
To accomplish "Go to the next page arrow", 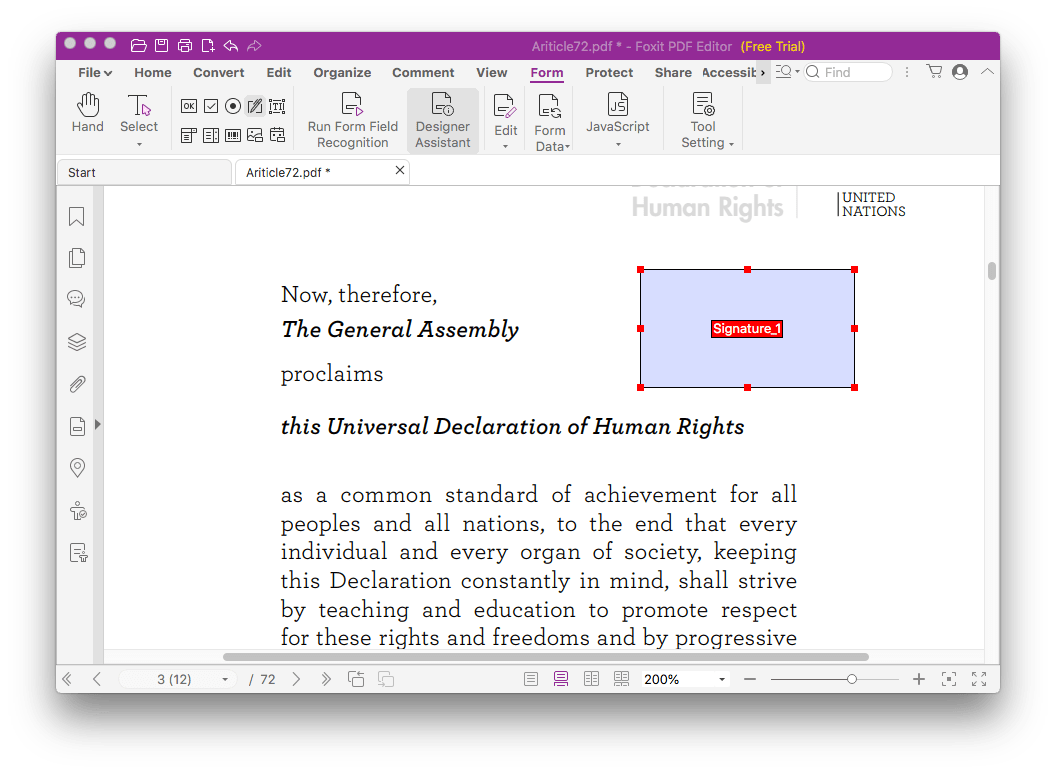I will click(296, 680).
